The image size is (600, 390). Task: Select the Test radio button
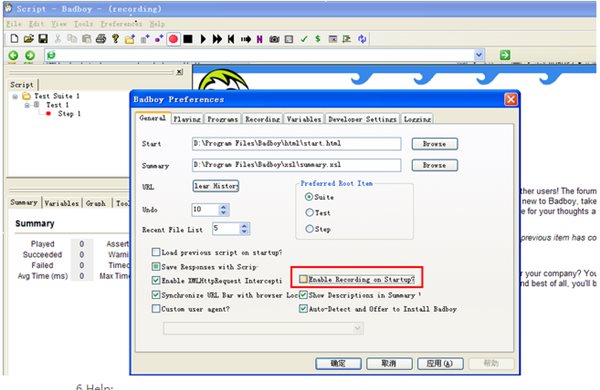click(x=309, y=212)
